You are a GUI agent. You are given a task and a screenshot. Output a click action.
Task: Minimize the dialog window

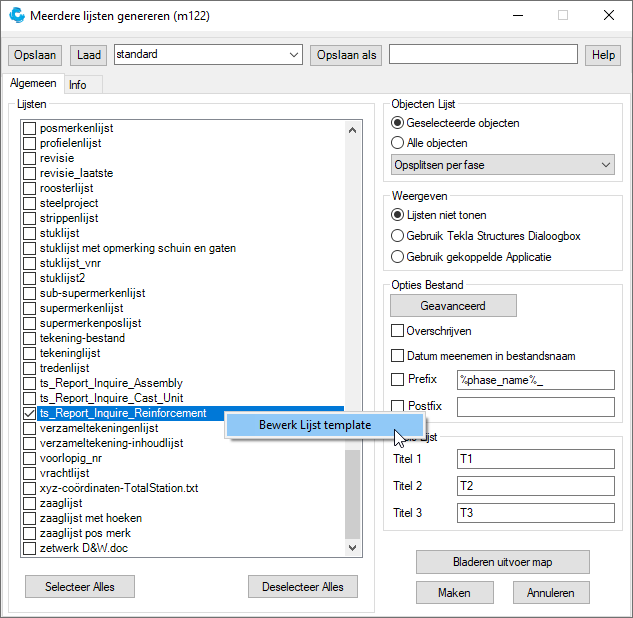518,15
